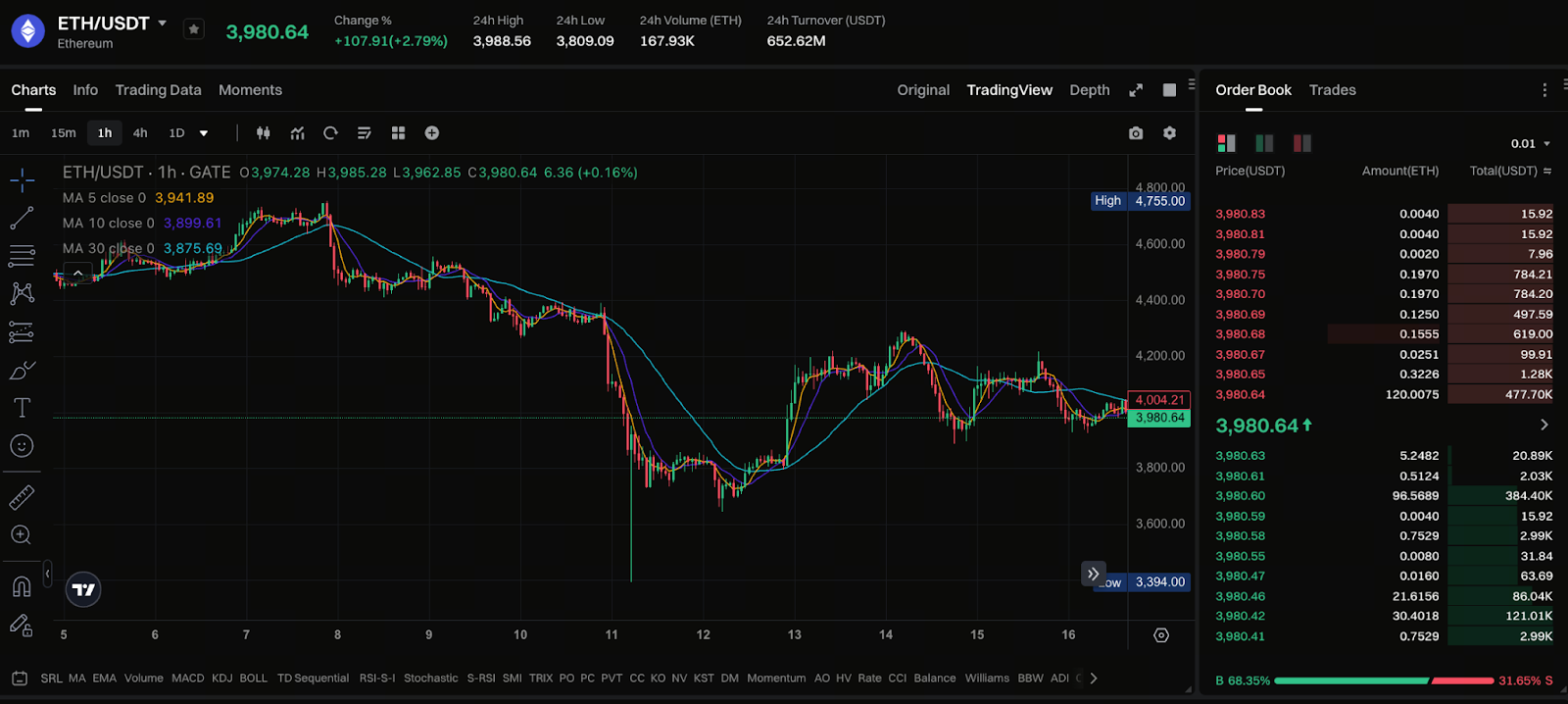Open chart settings gear
Screen dimensions: 1568x704
1169,133
